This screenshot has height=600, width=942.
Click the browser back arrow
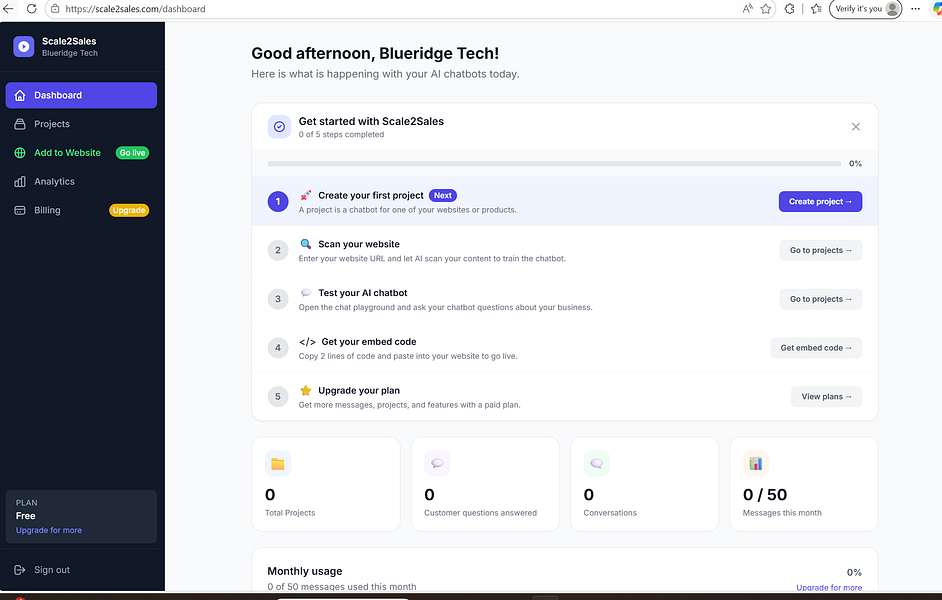coord(8,8)
